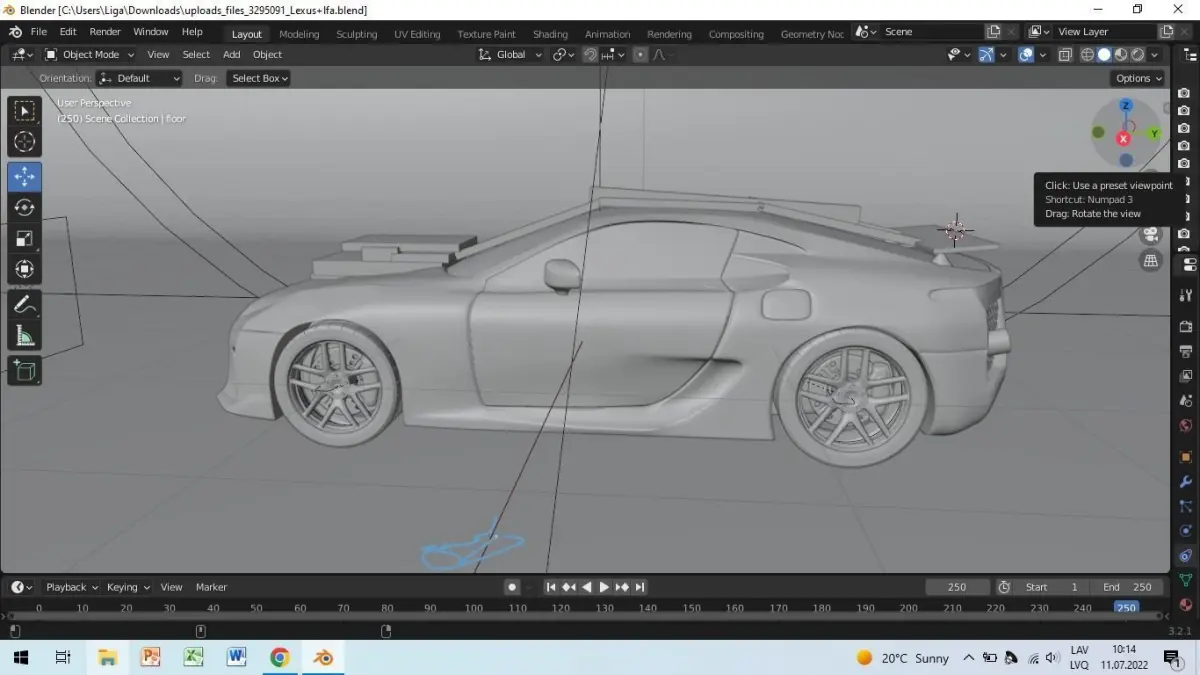Screen dimensions: 1200x675
Task: Open the Drag Select Box dropdown
Action: [258, 78]
